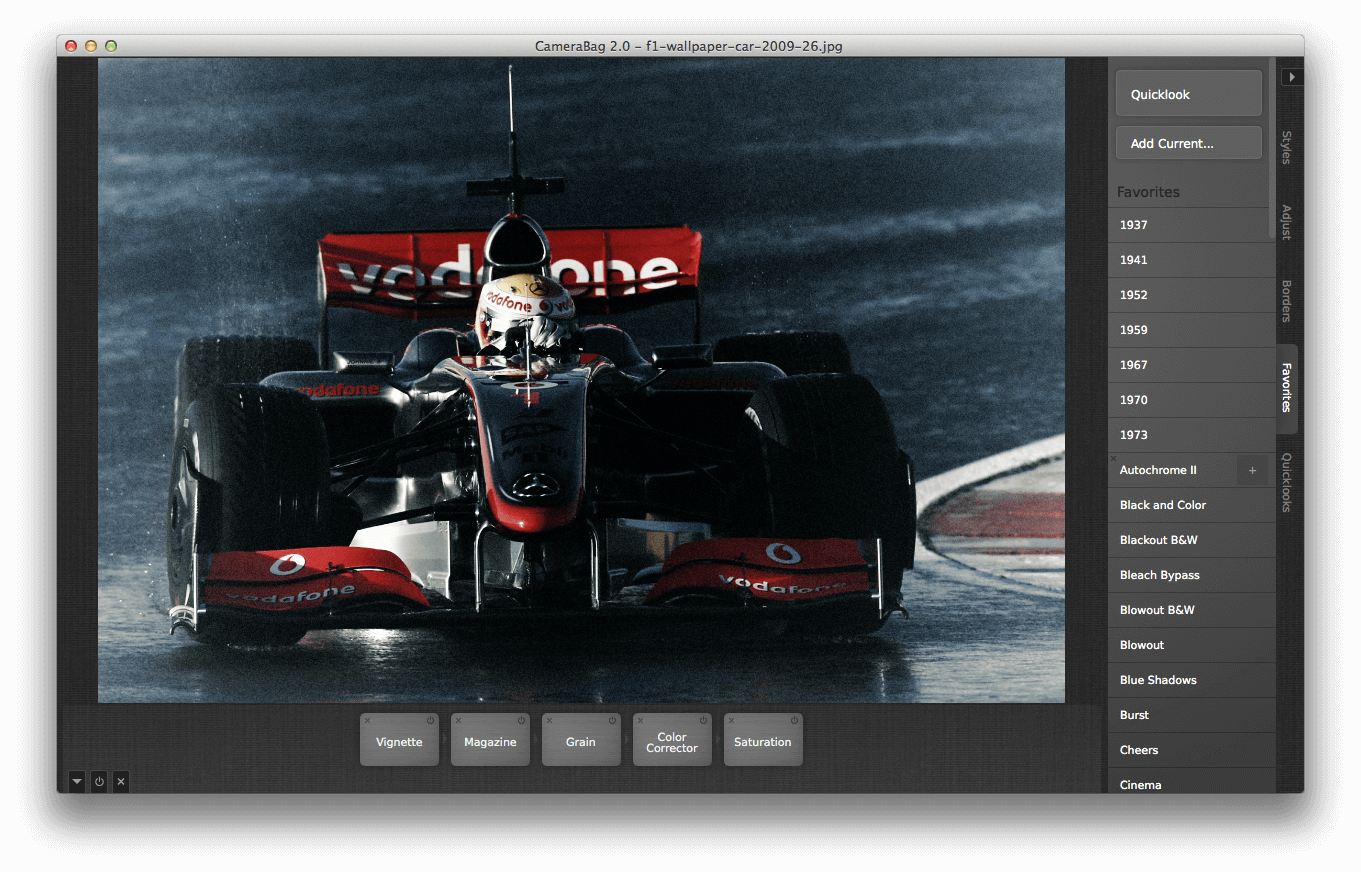The width and height of the screenshot is (1361, 872).
Task: Apply the 1967 favorite style
Action: click(1191, 365)
